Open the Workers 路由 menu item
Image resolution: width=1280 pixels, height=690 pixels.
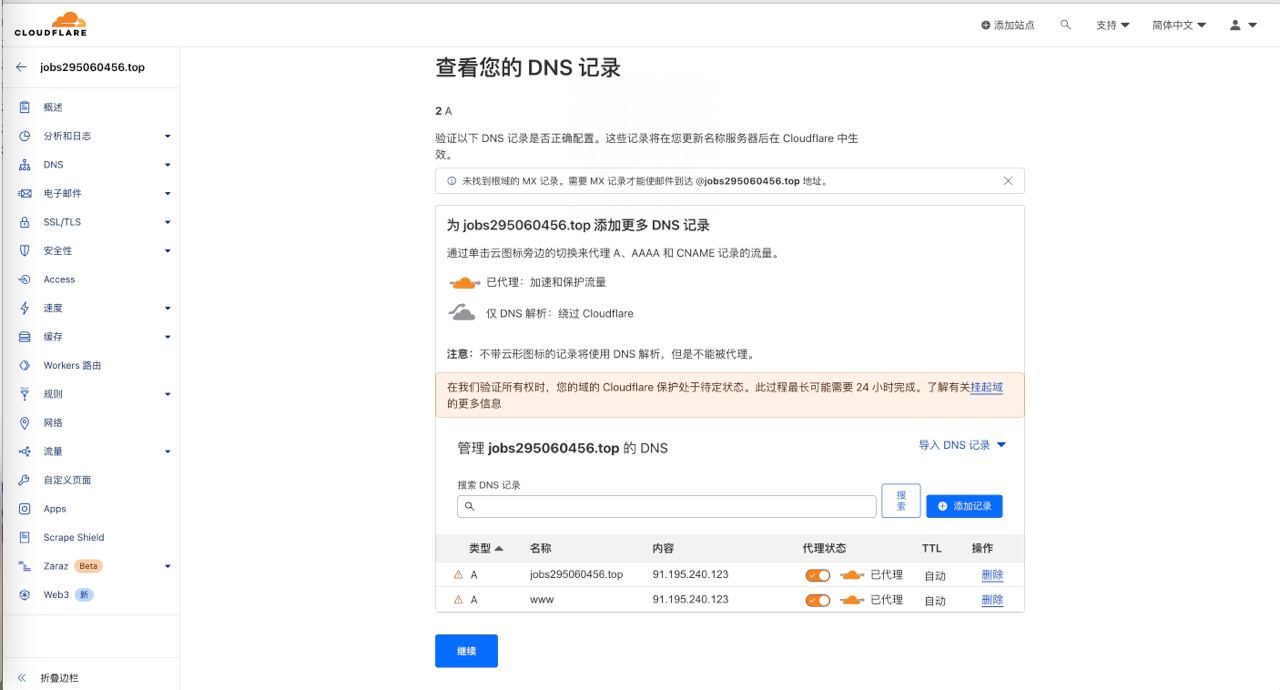pyautogui.click(x=72, y=366)
